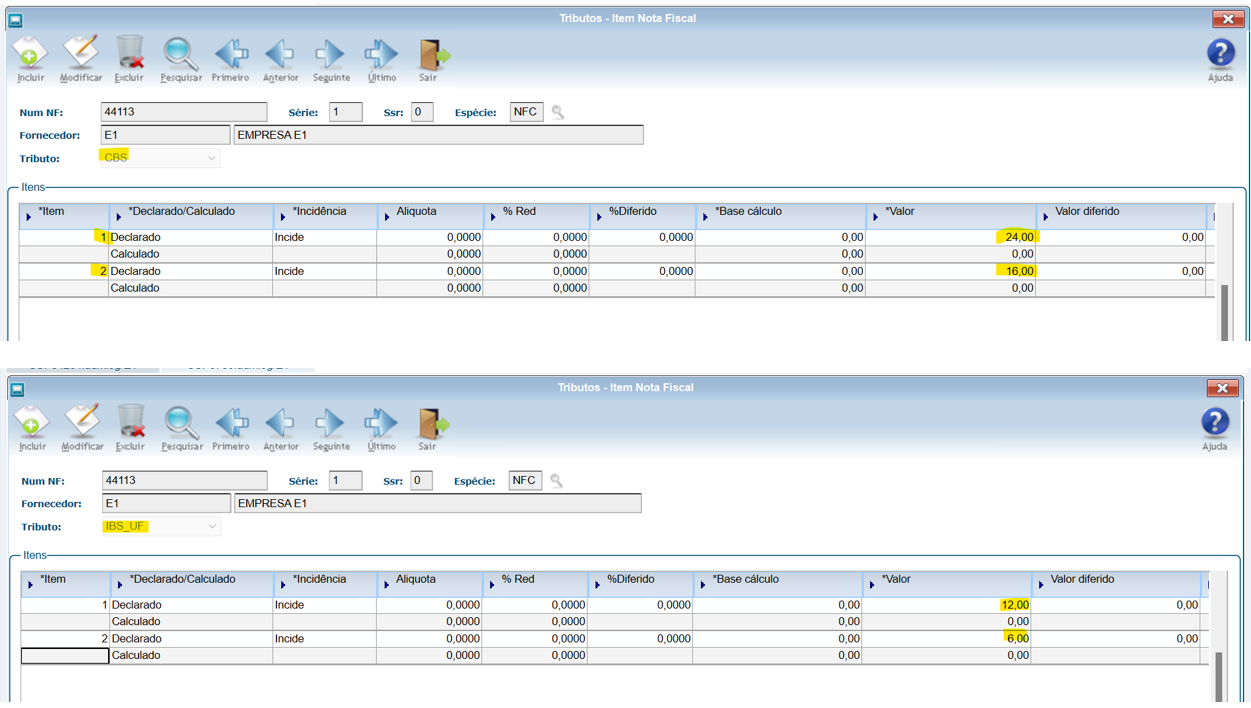Click Num NF field in CBS window

click(184, 112)
